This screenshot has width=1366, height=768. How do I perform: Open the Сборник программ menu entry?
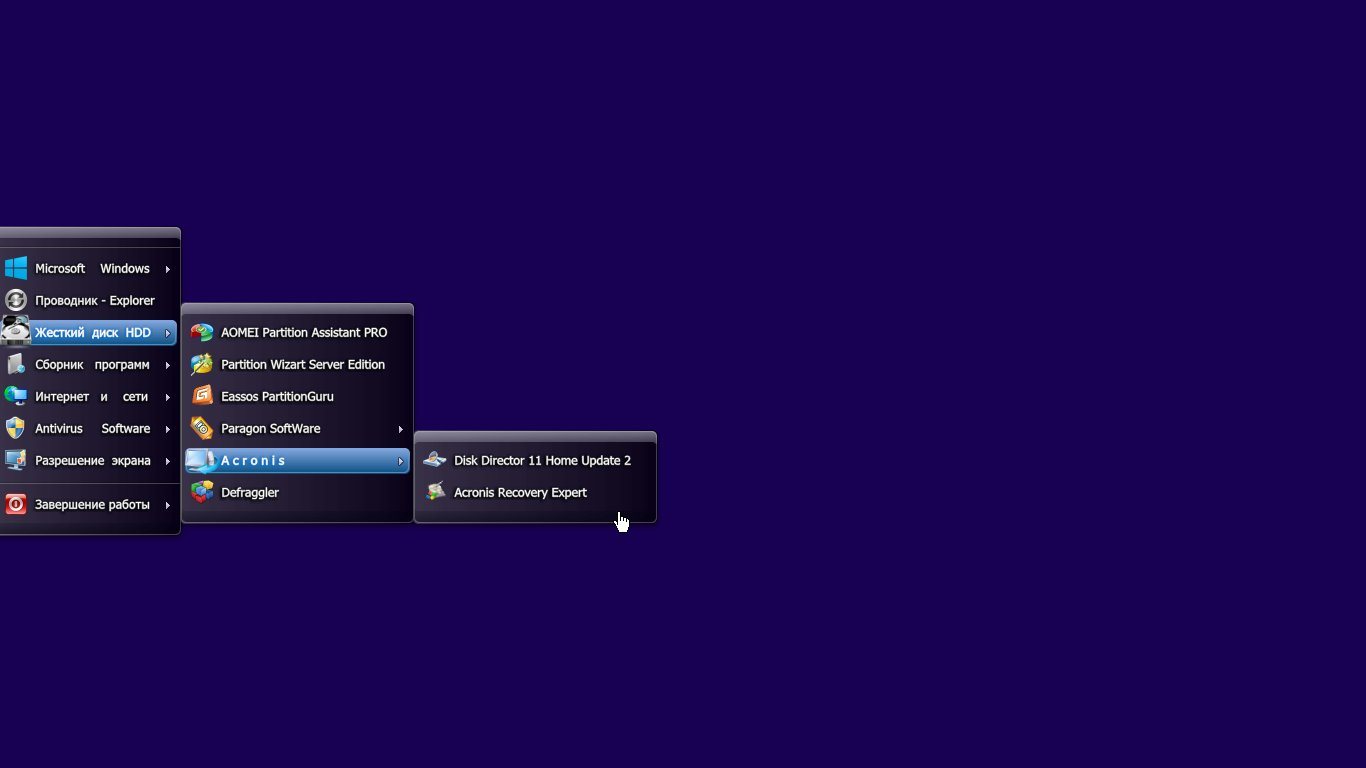pyautogui.click(x=88, y=364)
